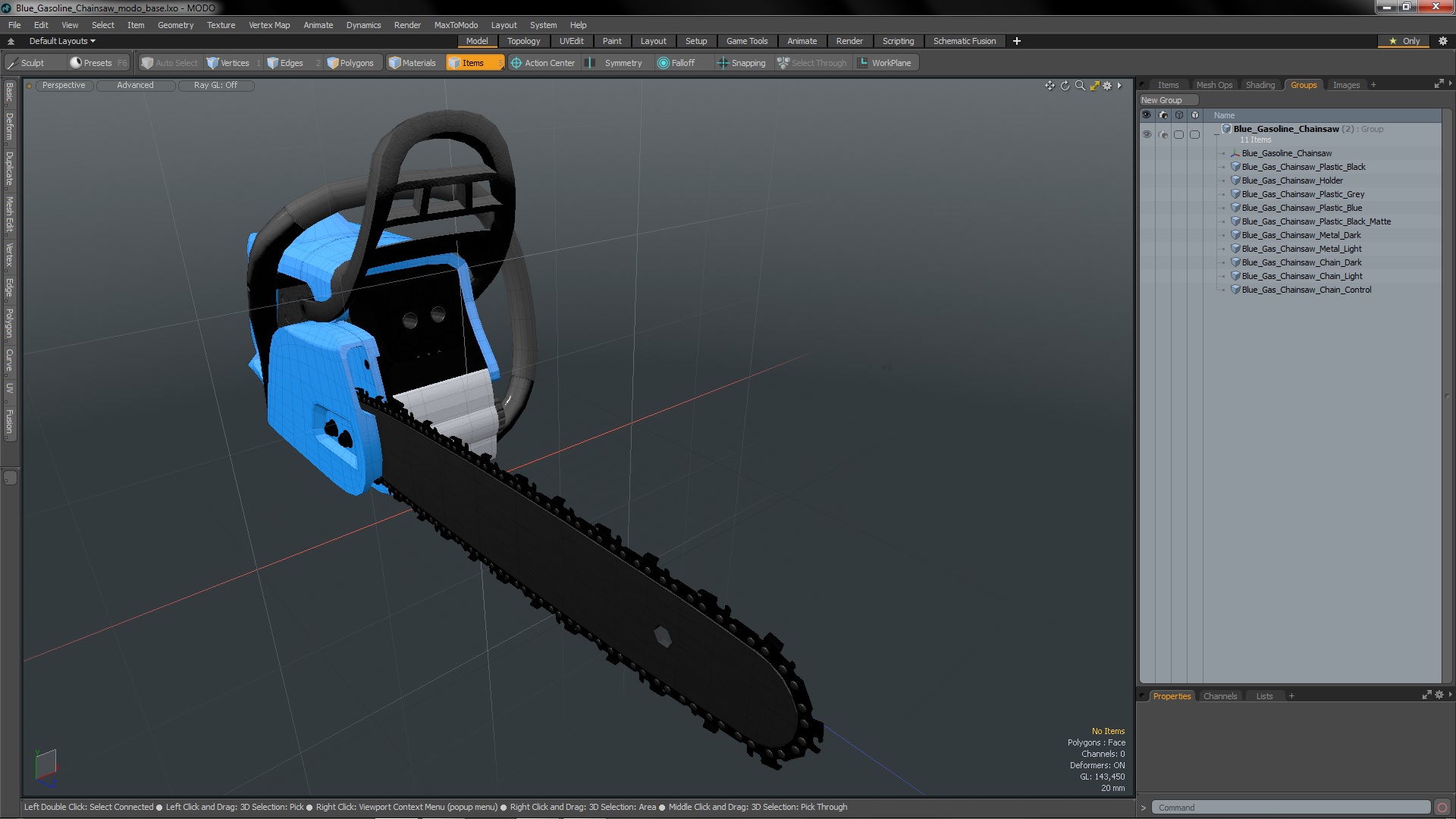1456x819 pixels.
Task: Add a new tab beside Images
Action: pyautogui.click(x=1373, y=85)
